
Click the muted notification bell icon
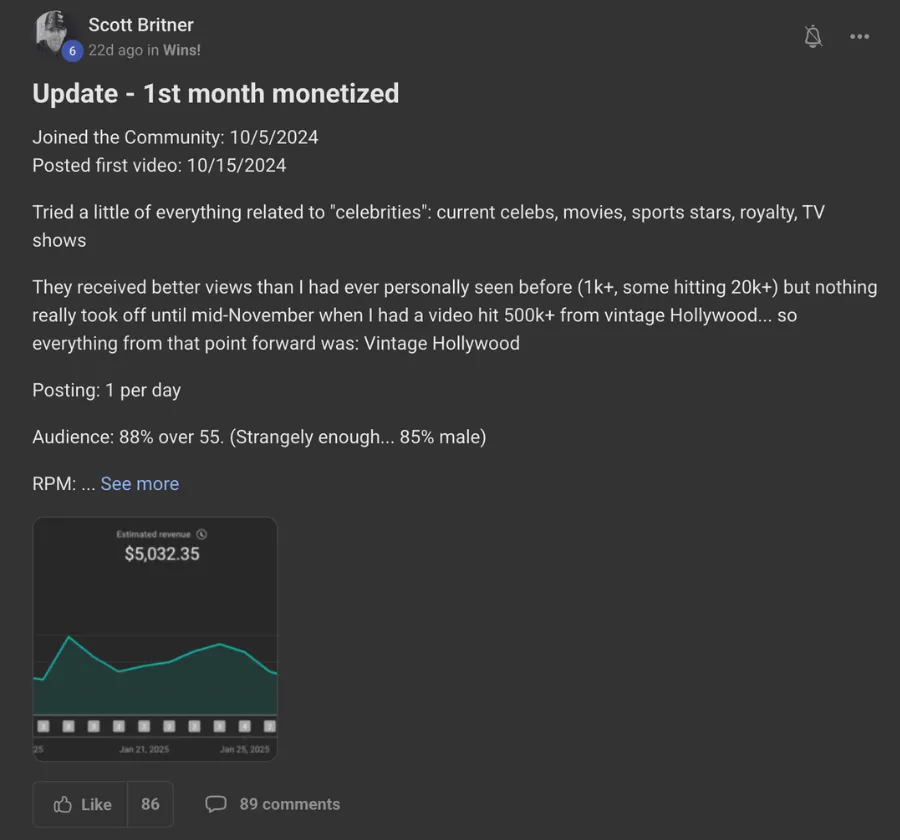[813, 37]
